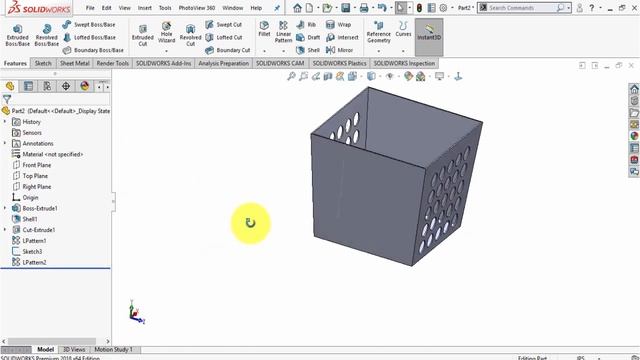The image size is (640, 360).
Task: Expand the Annotations tree node
Action: (x=5, y=143)
